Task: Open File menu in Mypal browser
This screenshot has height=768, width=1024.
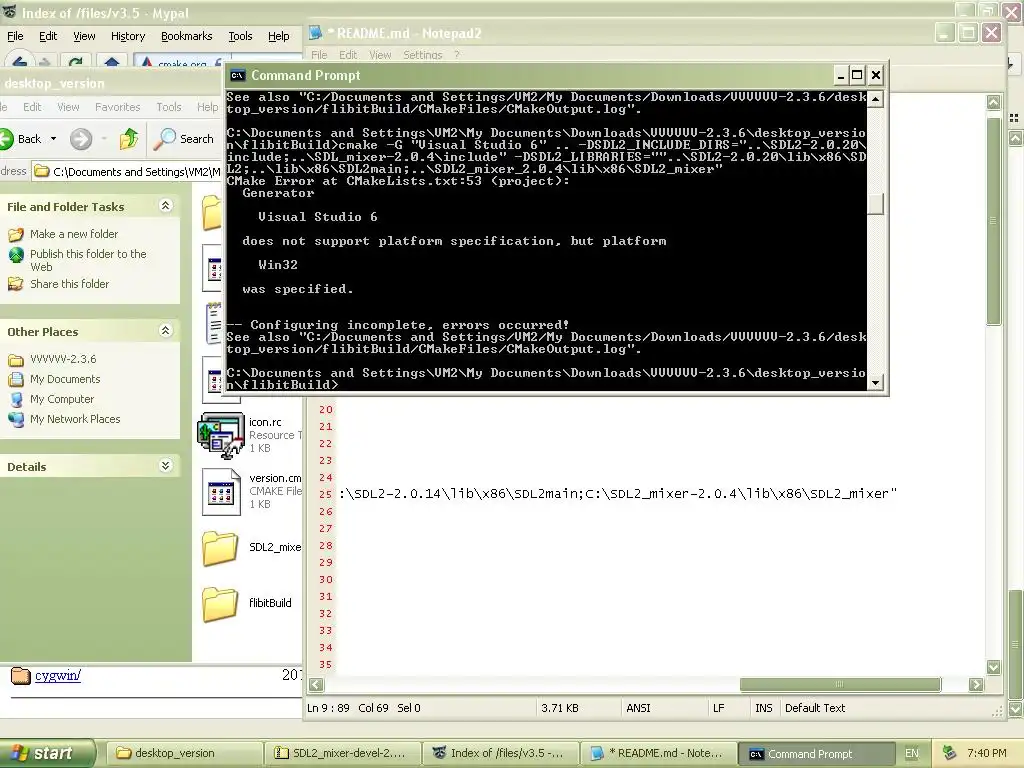Action: [x=15, y=36]
